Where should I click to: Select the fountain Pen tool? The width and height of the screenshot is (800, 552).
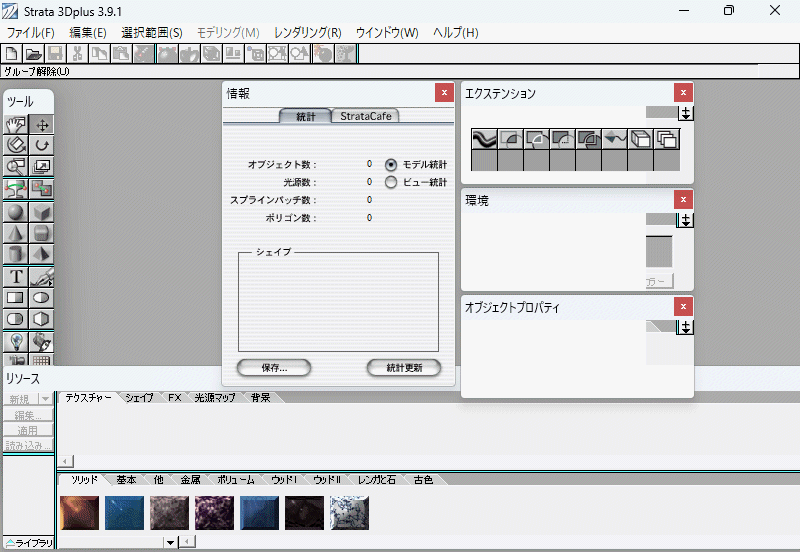tap(41, 277)
